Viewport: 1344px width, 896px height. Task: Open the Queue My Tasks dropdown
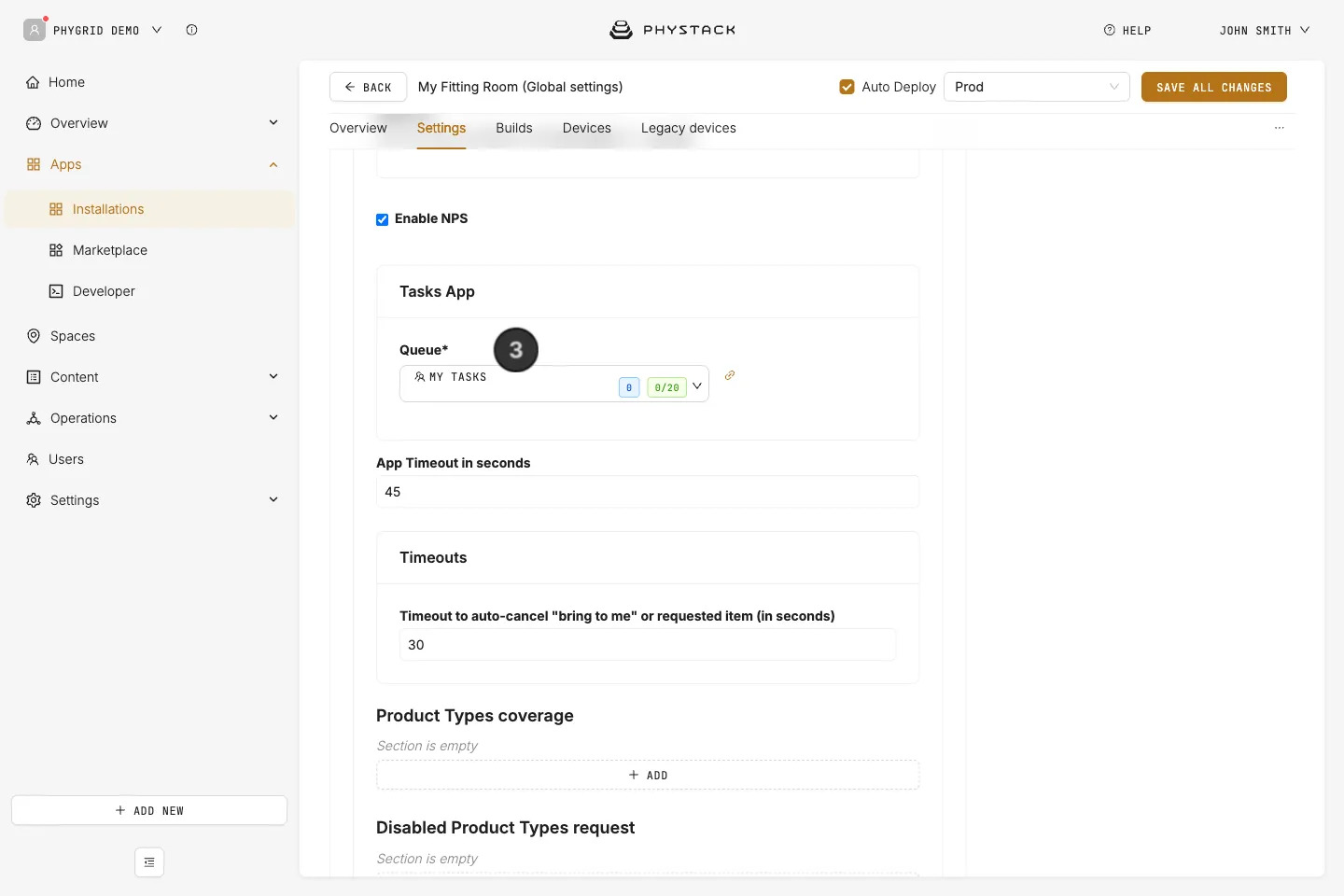coord(554,384)
